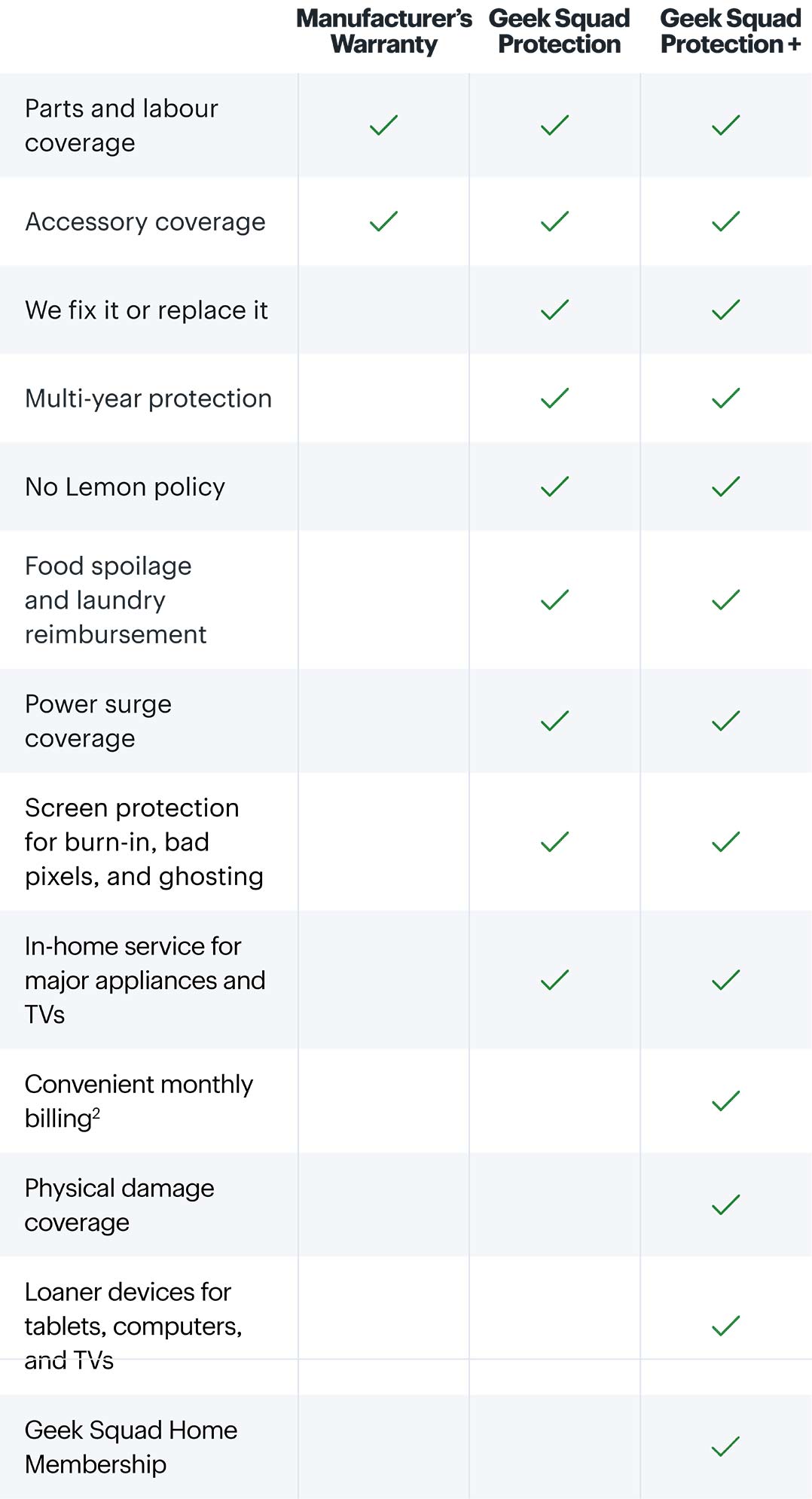Click the checkmark for Loaner devices row
This screenshot has width=812, height=1499.
click(725, 1326)
